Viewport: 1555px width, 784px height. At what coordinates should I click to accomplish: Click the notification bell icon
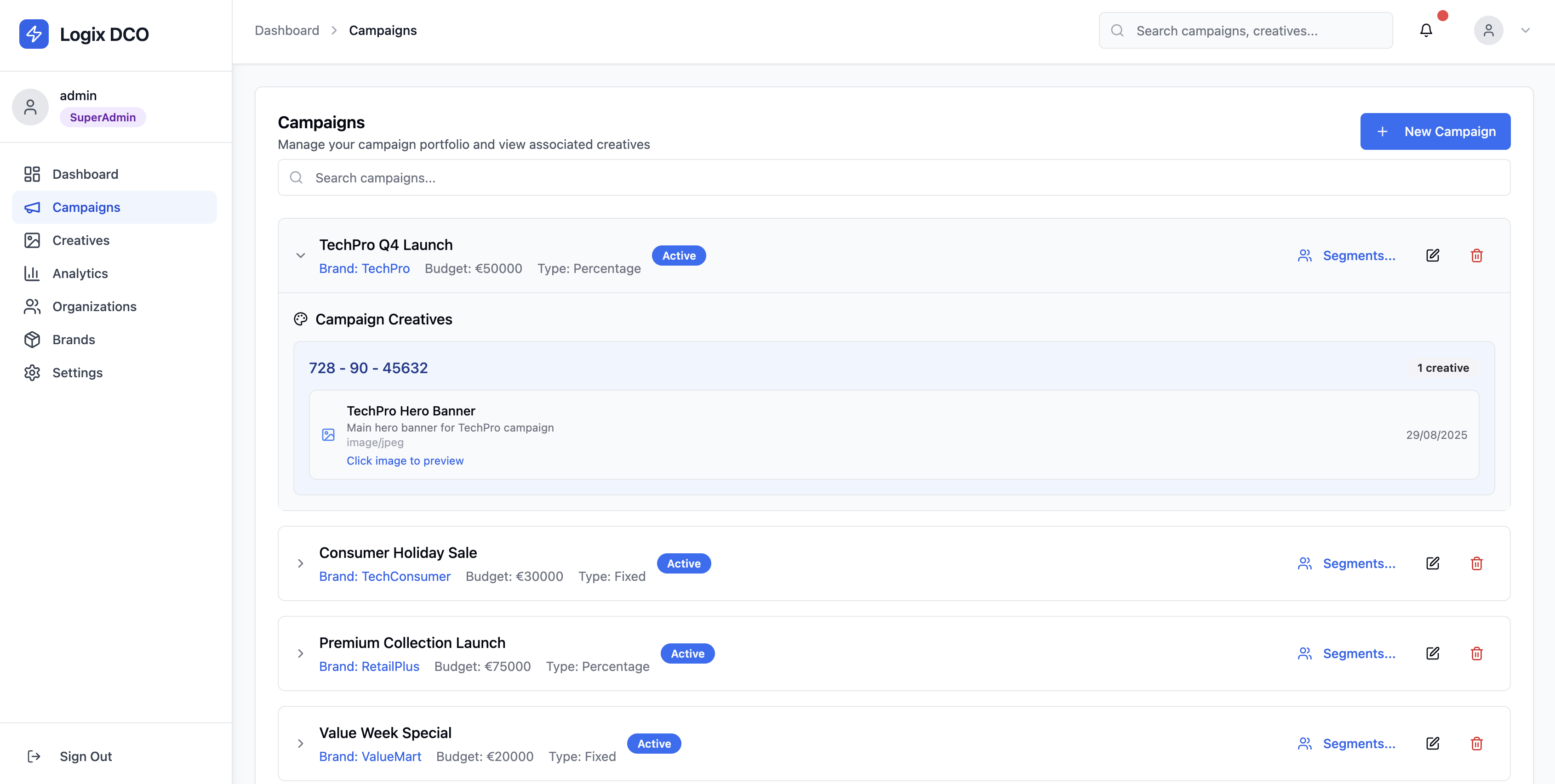pos(1426,30)
